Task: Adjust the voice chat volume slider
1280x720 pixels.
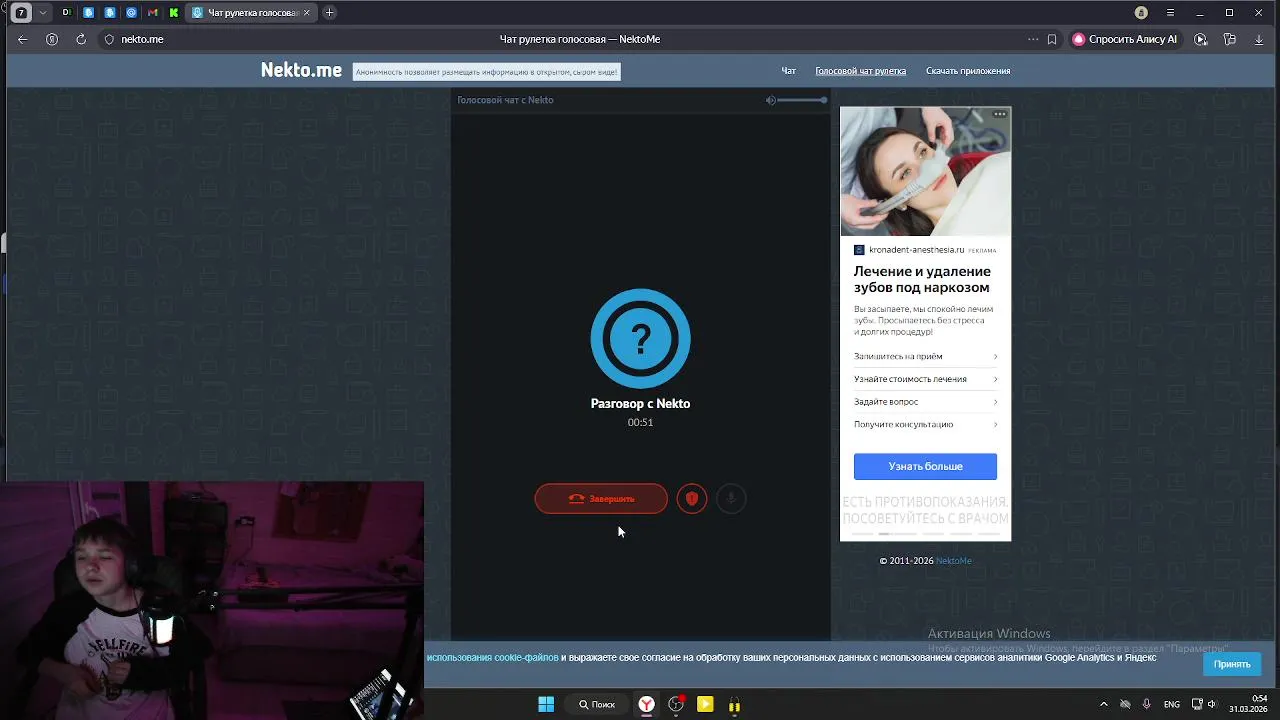Action: (x=802, y=100)
